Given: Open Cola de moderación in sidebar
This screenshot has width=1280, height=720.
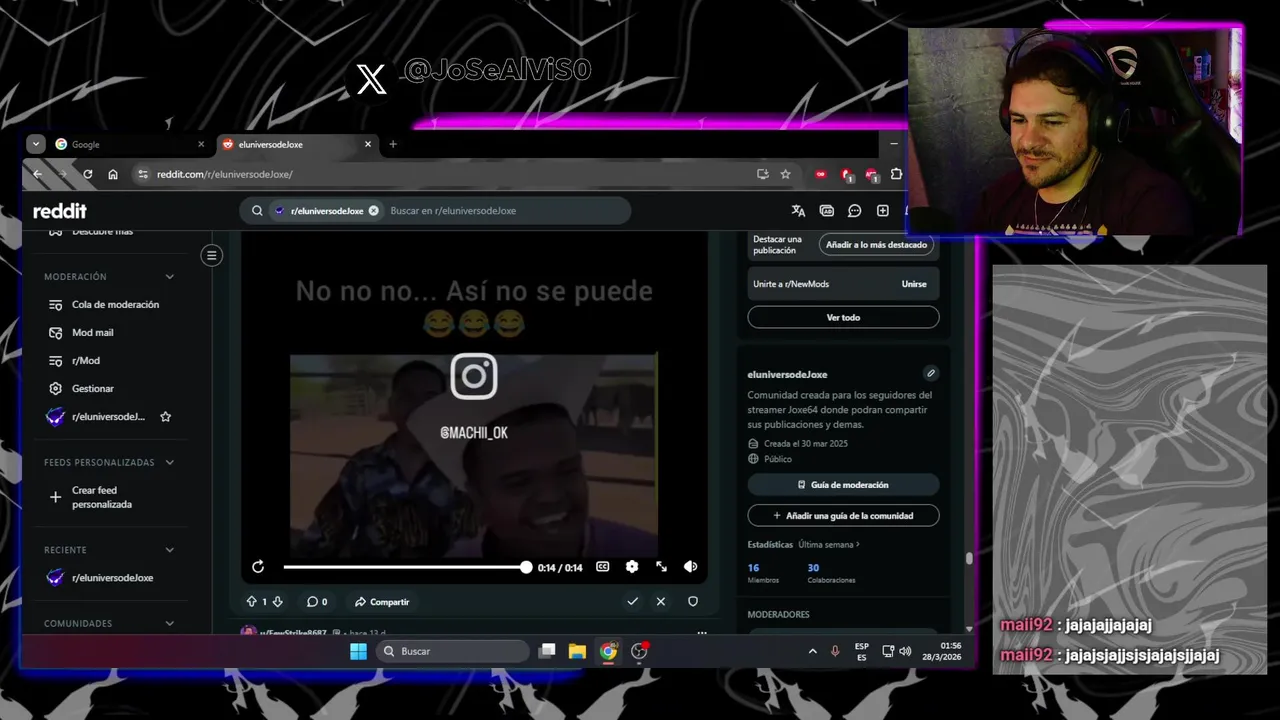Looking at the screenshot, I should click(x=115, y=304).
